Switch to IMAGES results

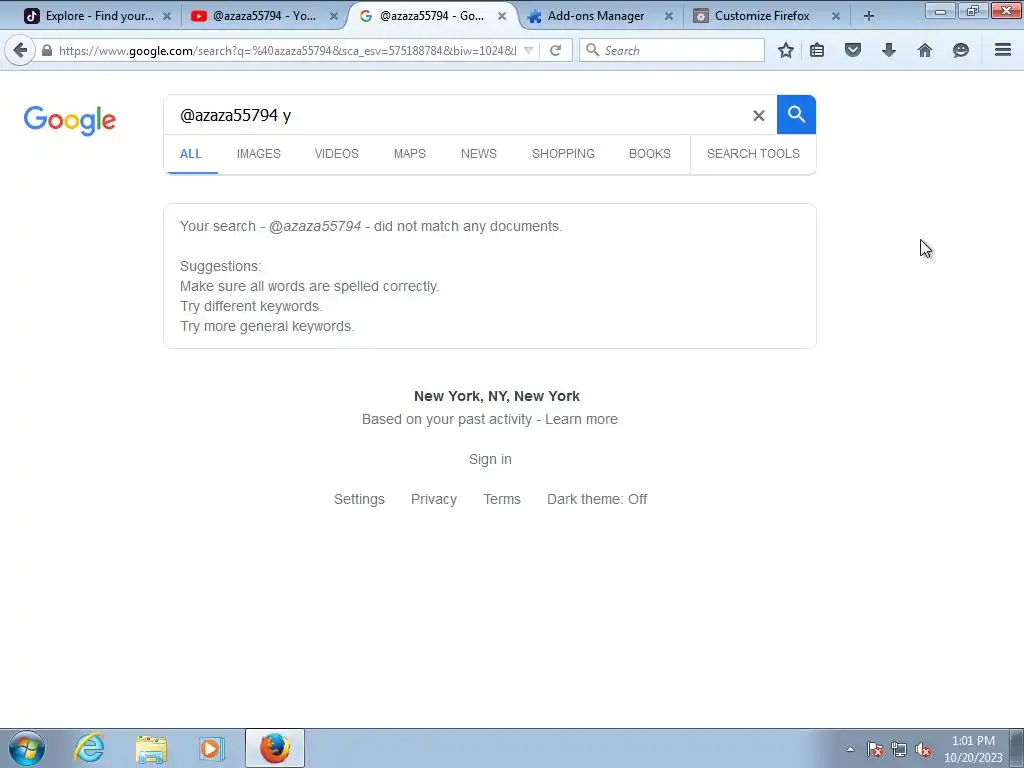point(259,153)
